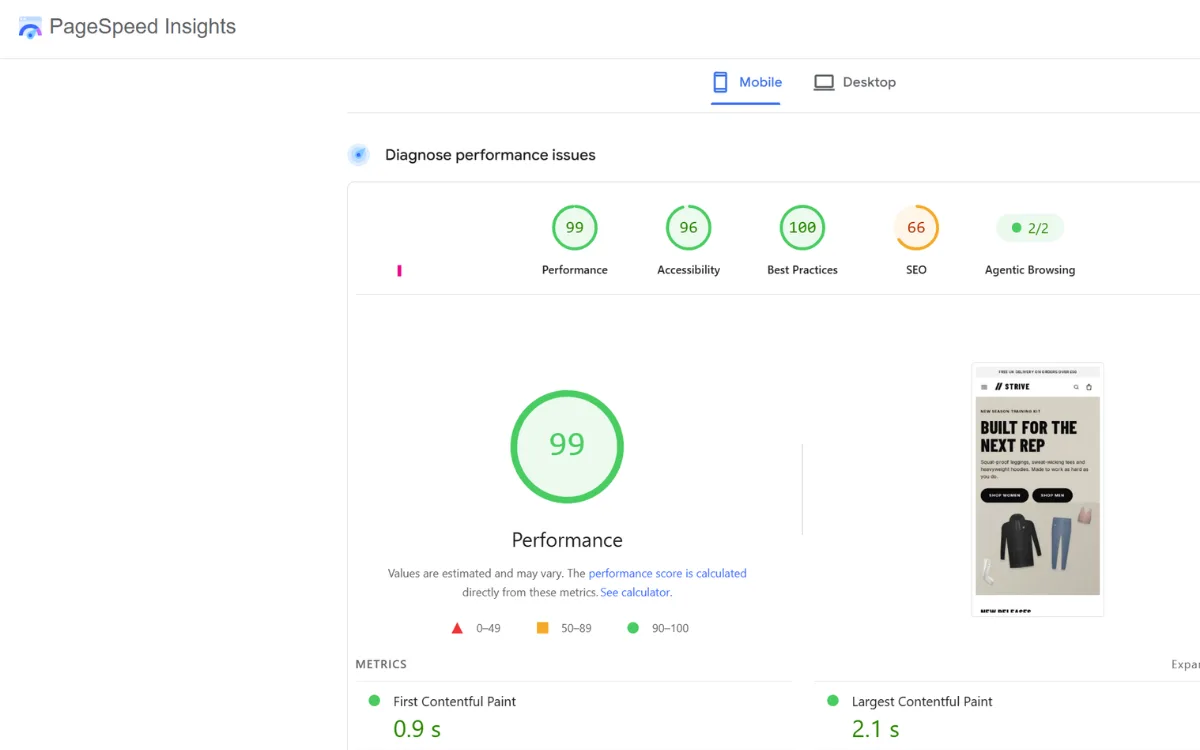Click the First Contentful Paint metric label
Viewport: 1200px width, 750px height.
click(455, 702)
